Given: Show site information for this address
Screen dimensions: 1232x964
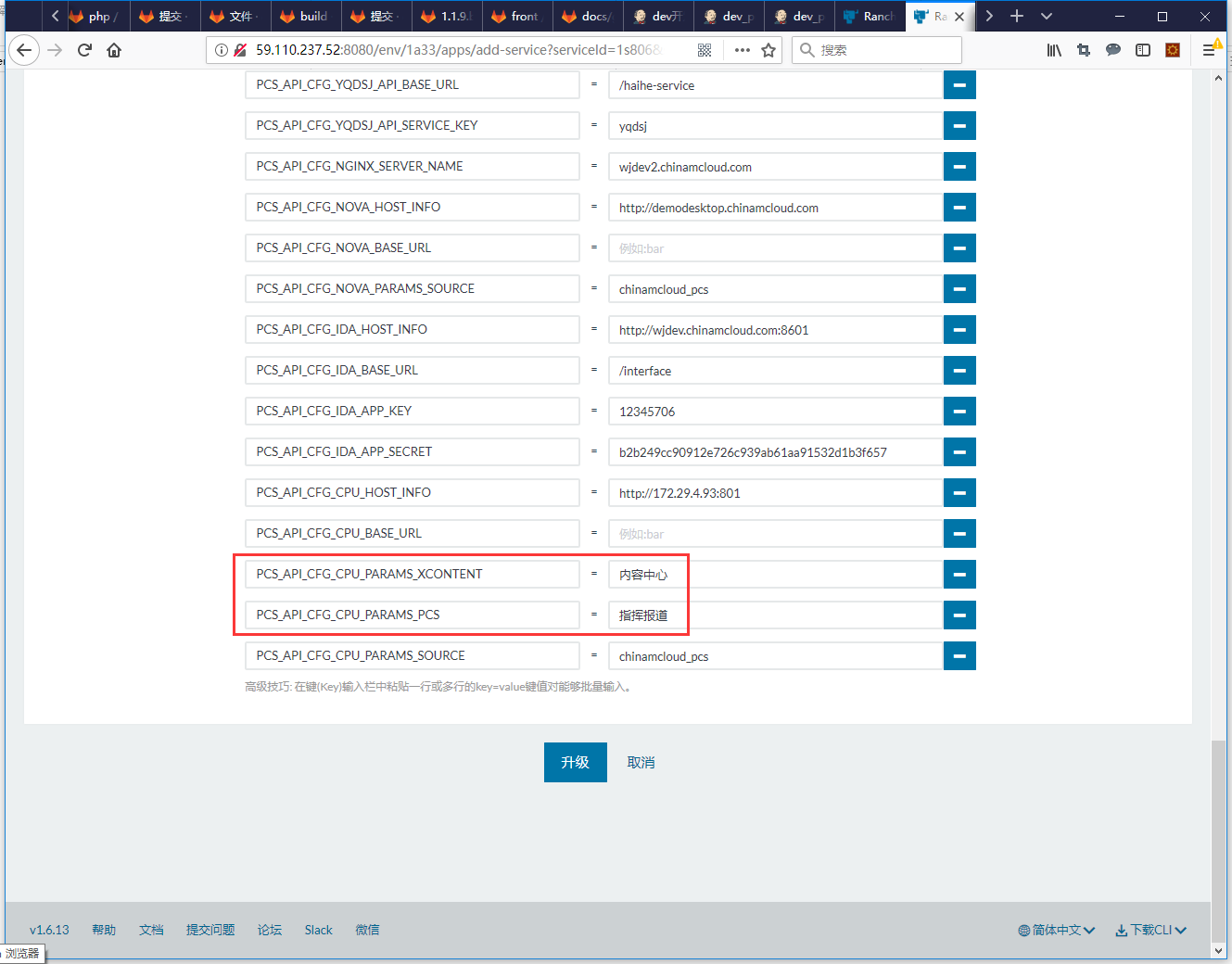Looking at the screenshot, I should (222, 50).
